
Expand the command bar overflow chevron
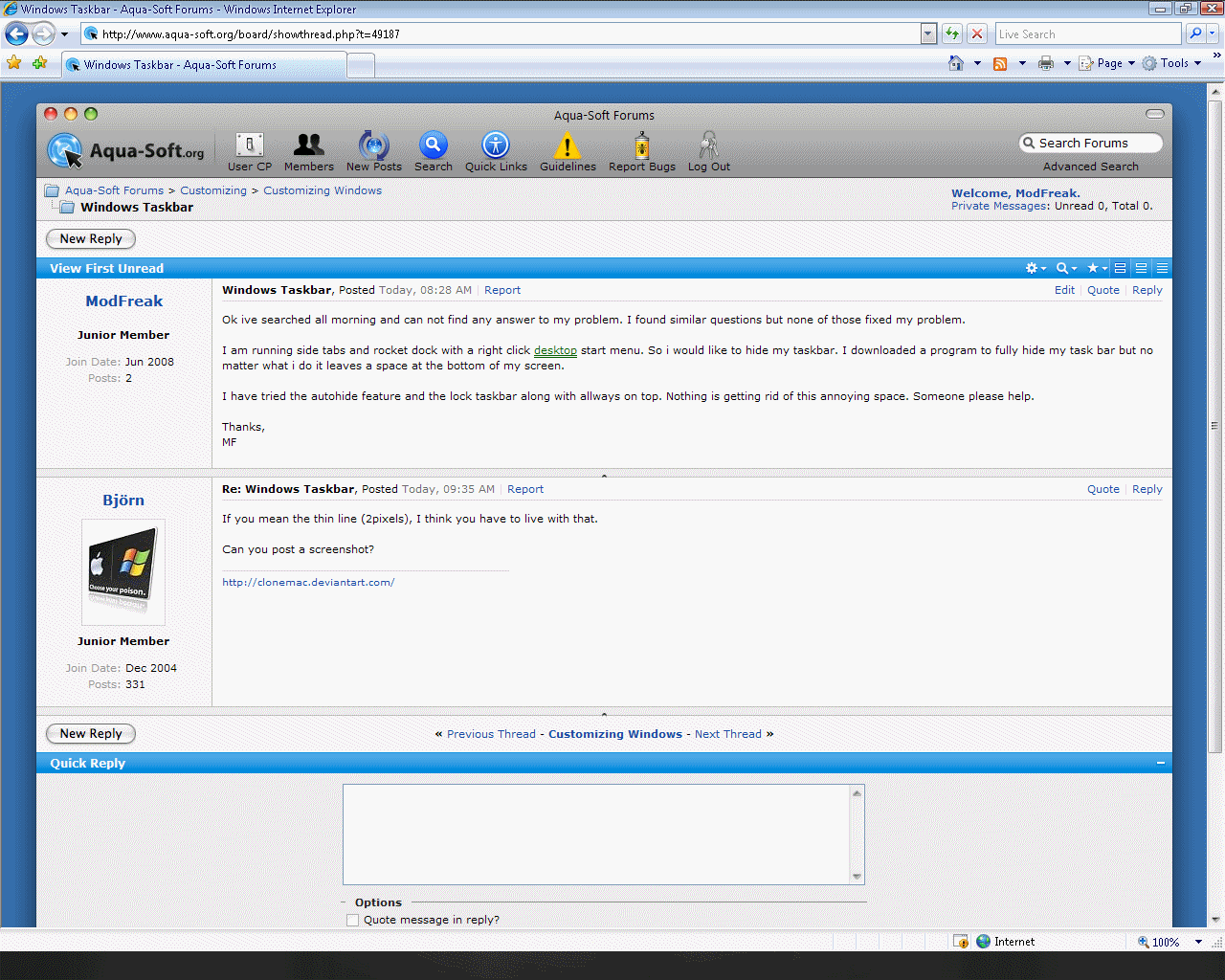(x=1217, y=57)
